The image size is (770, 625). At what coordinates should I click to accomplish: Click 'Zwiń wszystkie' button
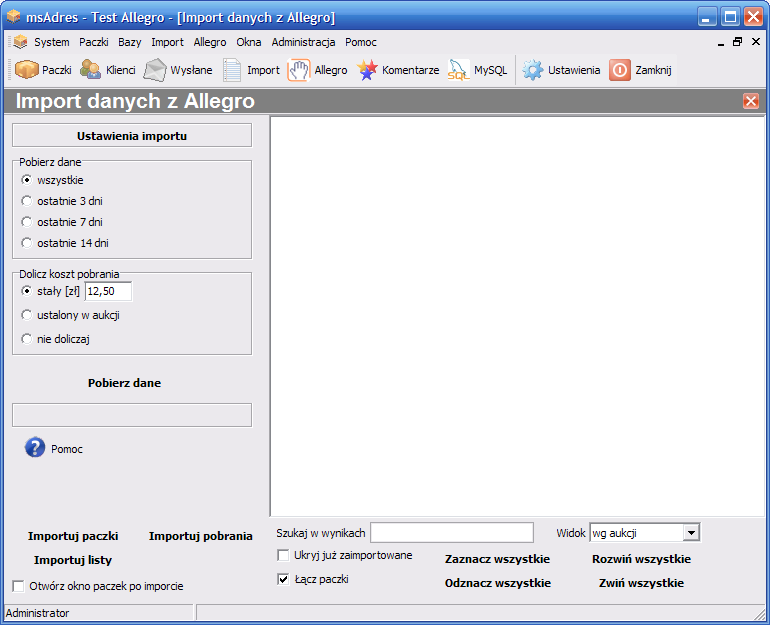(x=641, y=583)
